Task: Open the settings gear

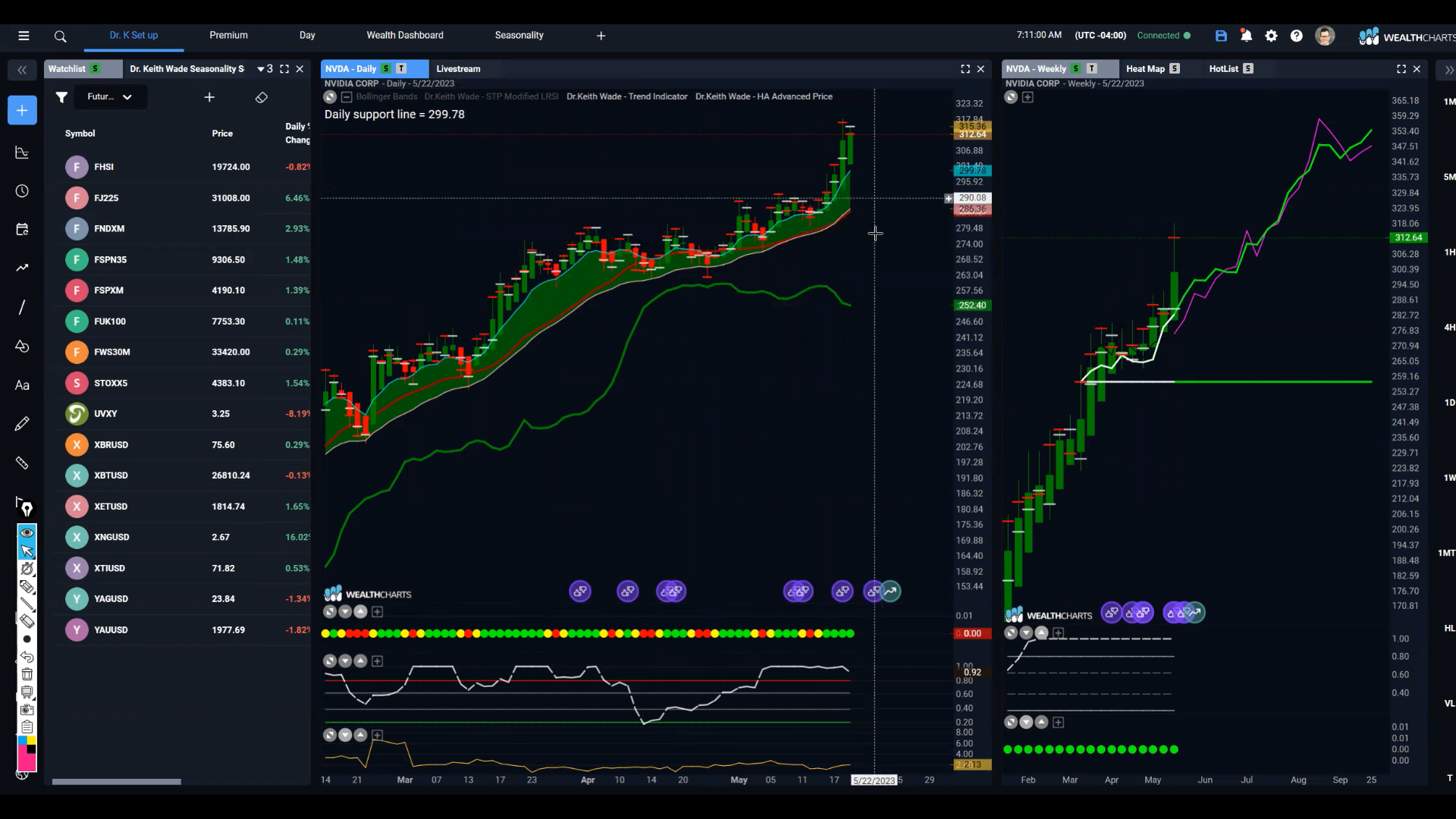Action: click(1272, 36)
